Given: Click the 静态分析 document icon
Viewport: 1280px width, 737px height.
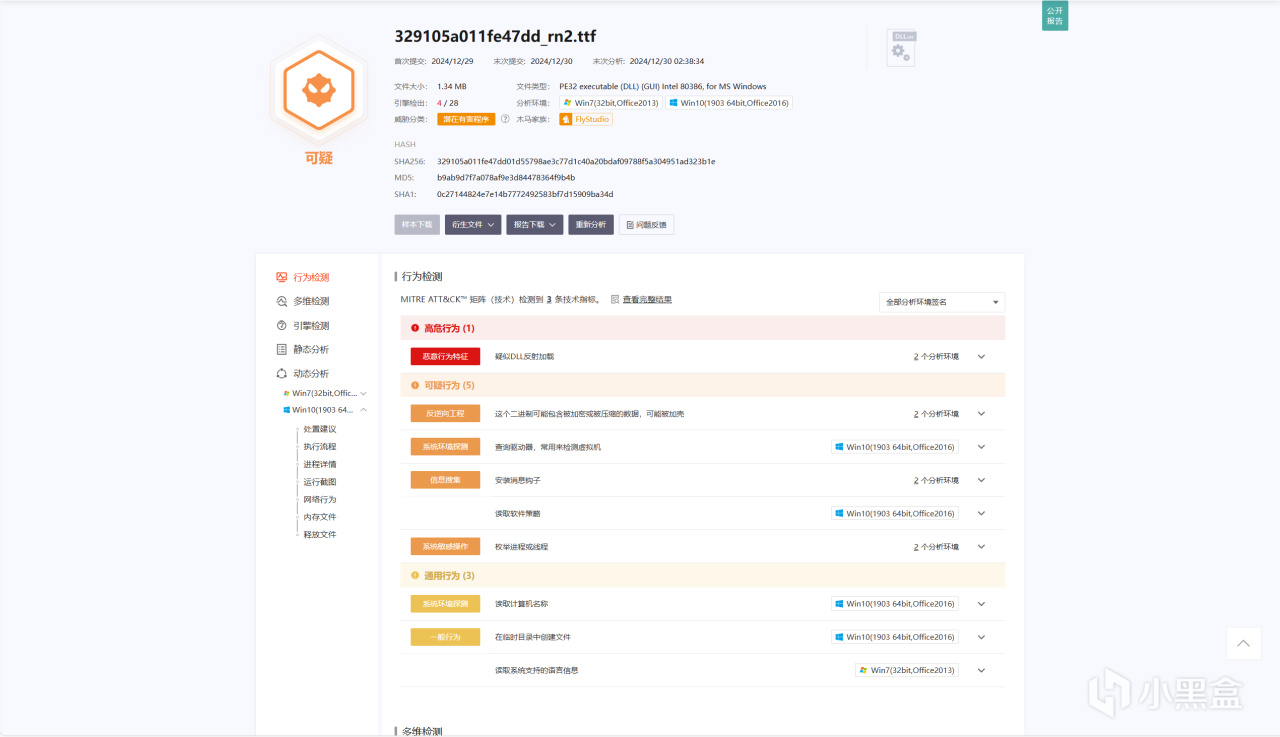Looking at the screenshot, I should (x=282, y=349).
